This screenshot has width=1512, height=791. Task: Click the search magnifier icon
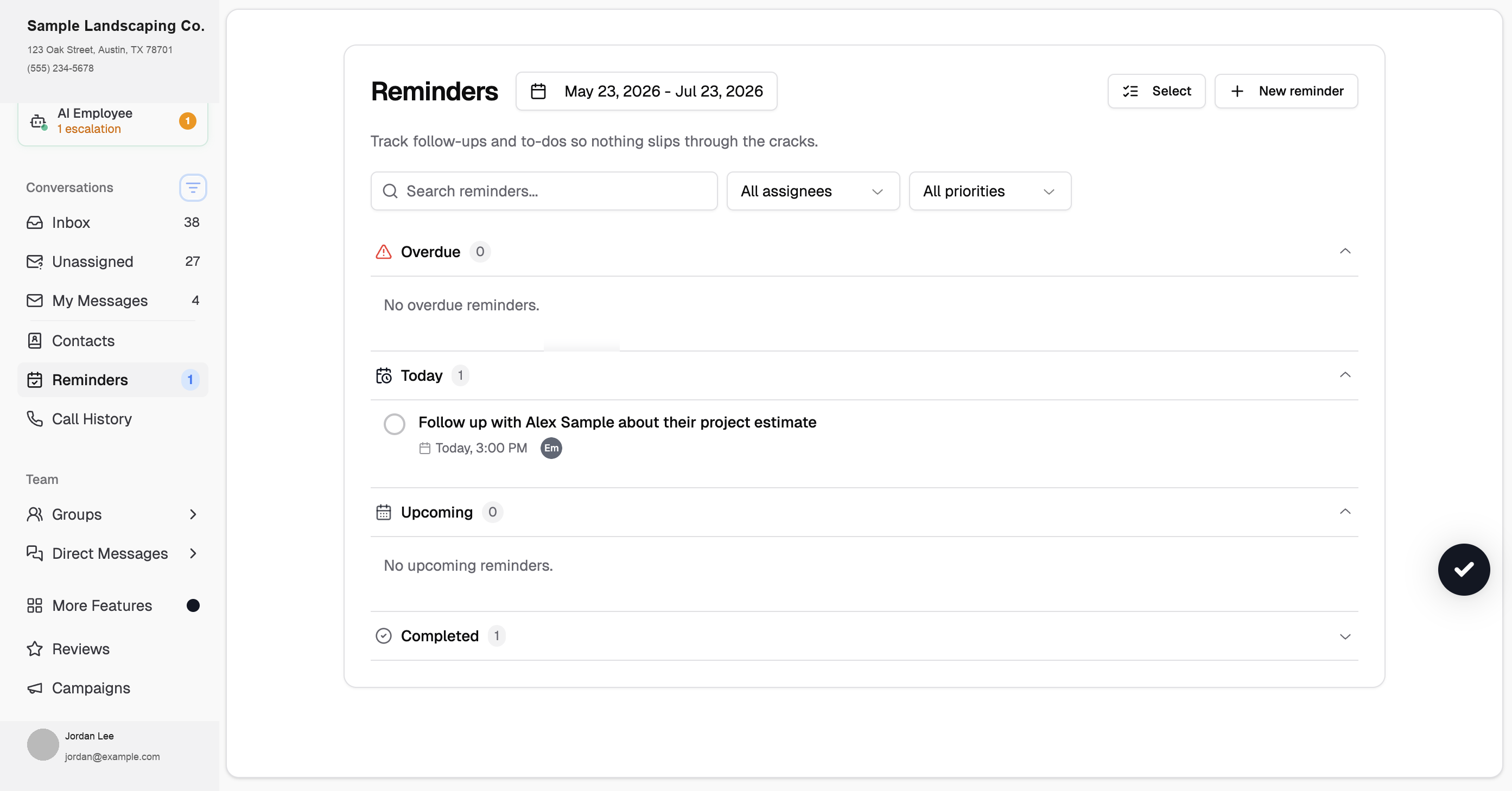pyautogui.click(x=390, y=192)
